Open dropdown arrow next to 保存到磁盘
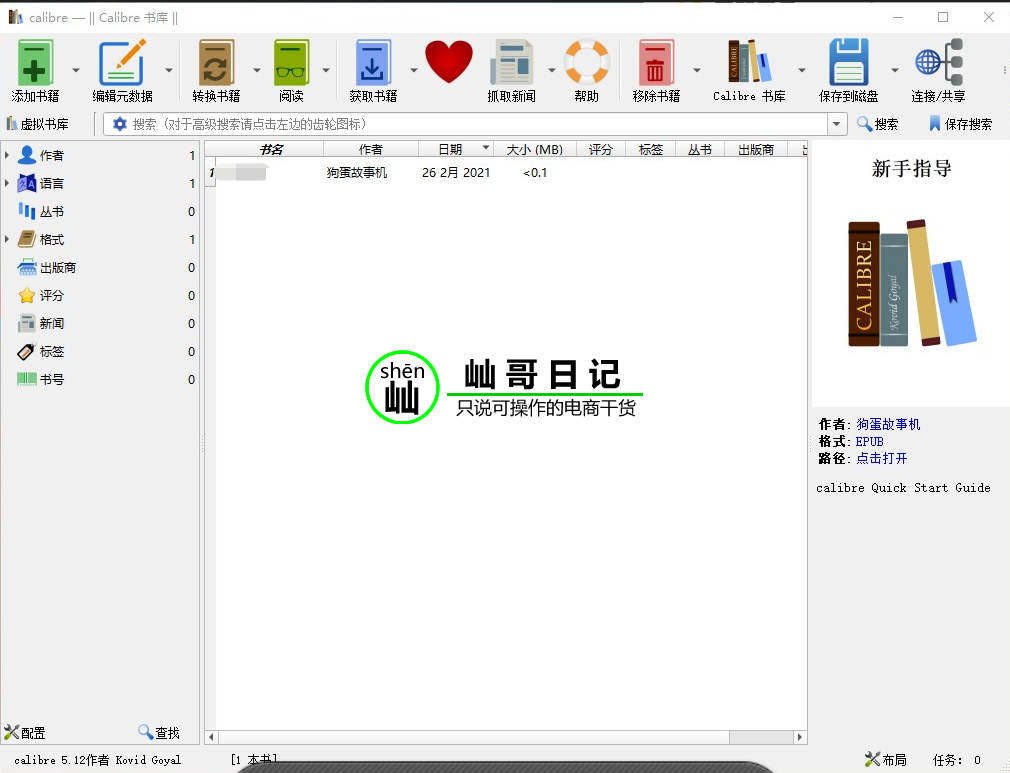 [x=895, y=70]
